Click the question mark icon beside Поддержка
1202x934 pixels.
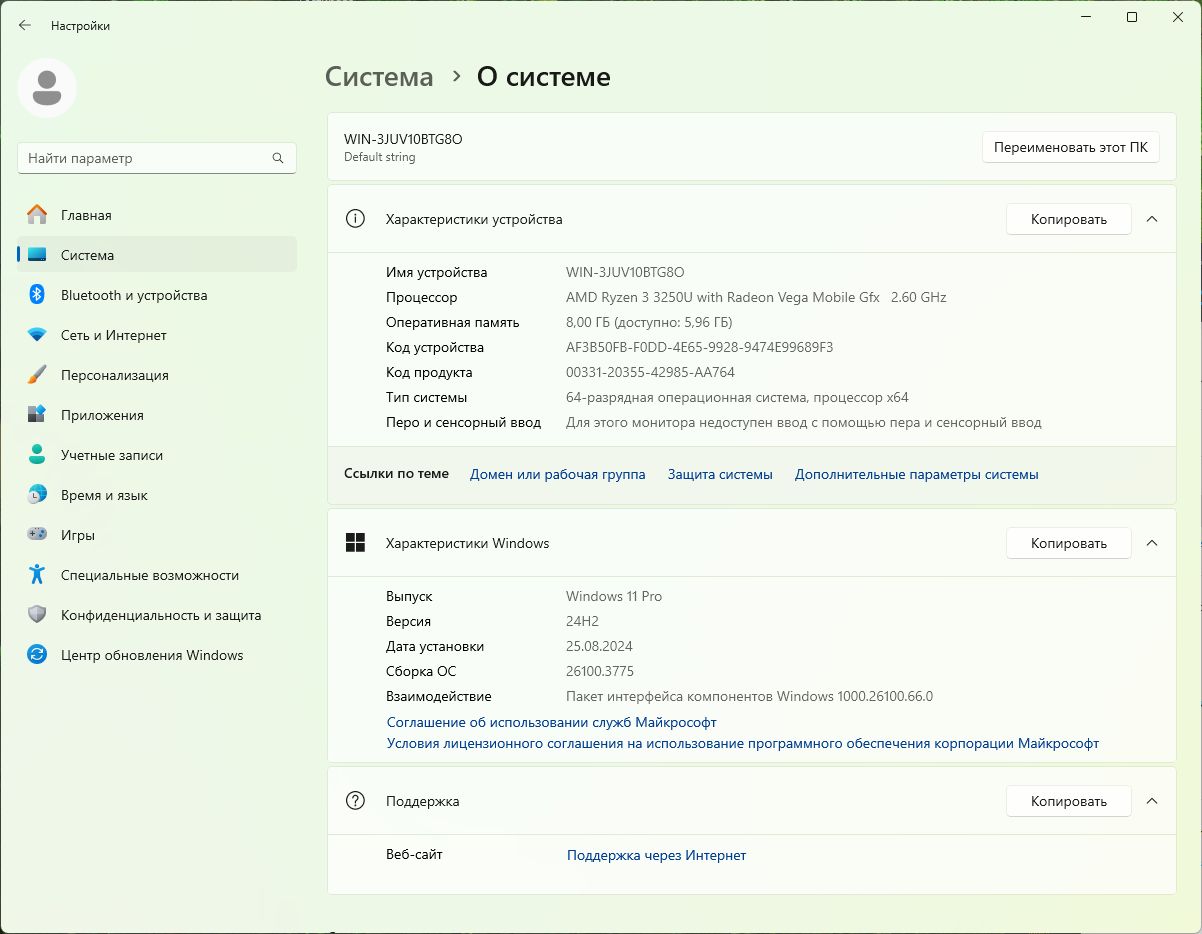point(355,801)
